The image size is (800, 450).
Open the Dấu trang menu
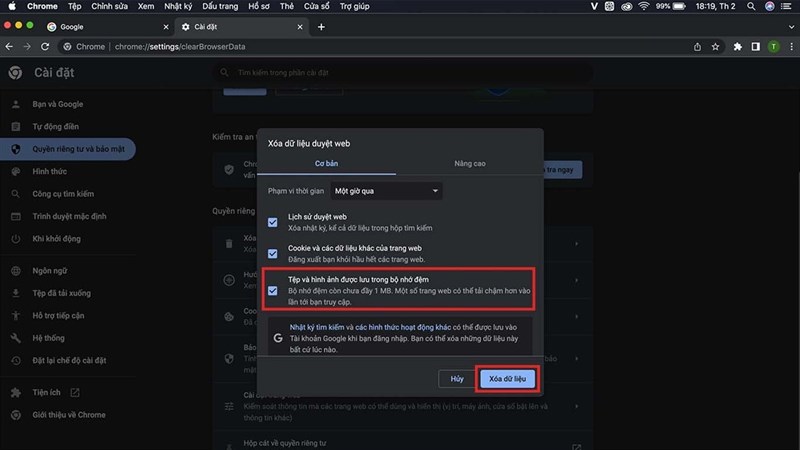(220, 6)
